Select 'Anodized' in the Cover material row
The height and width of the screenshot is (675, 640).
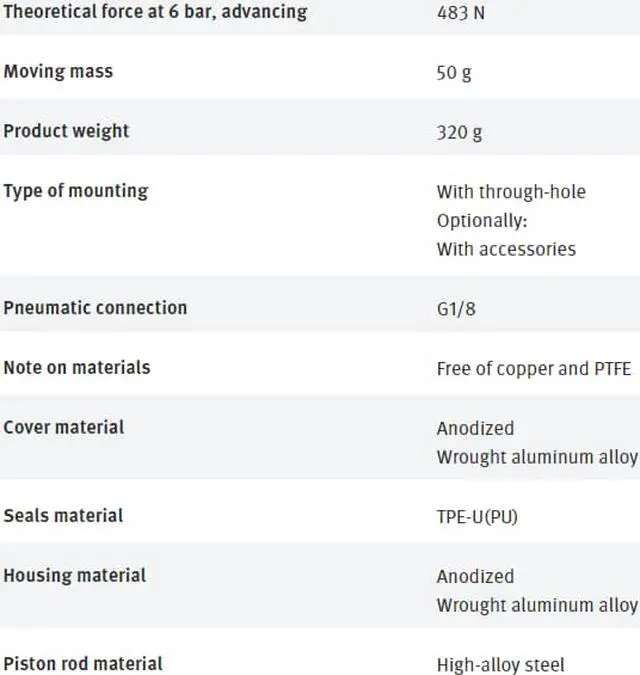[475, 429]
